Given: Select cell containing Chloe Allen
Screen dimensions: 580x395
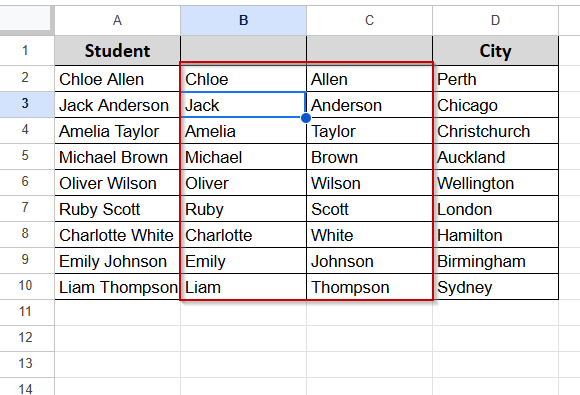Looking at the screenshot, I should coord(118,79).
